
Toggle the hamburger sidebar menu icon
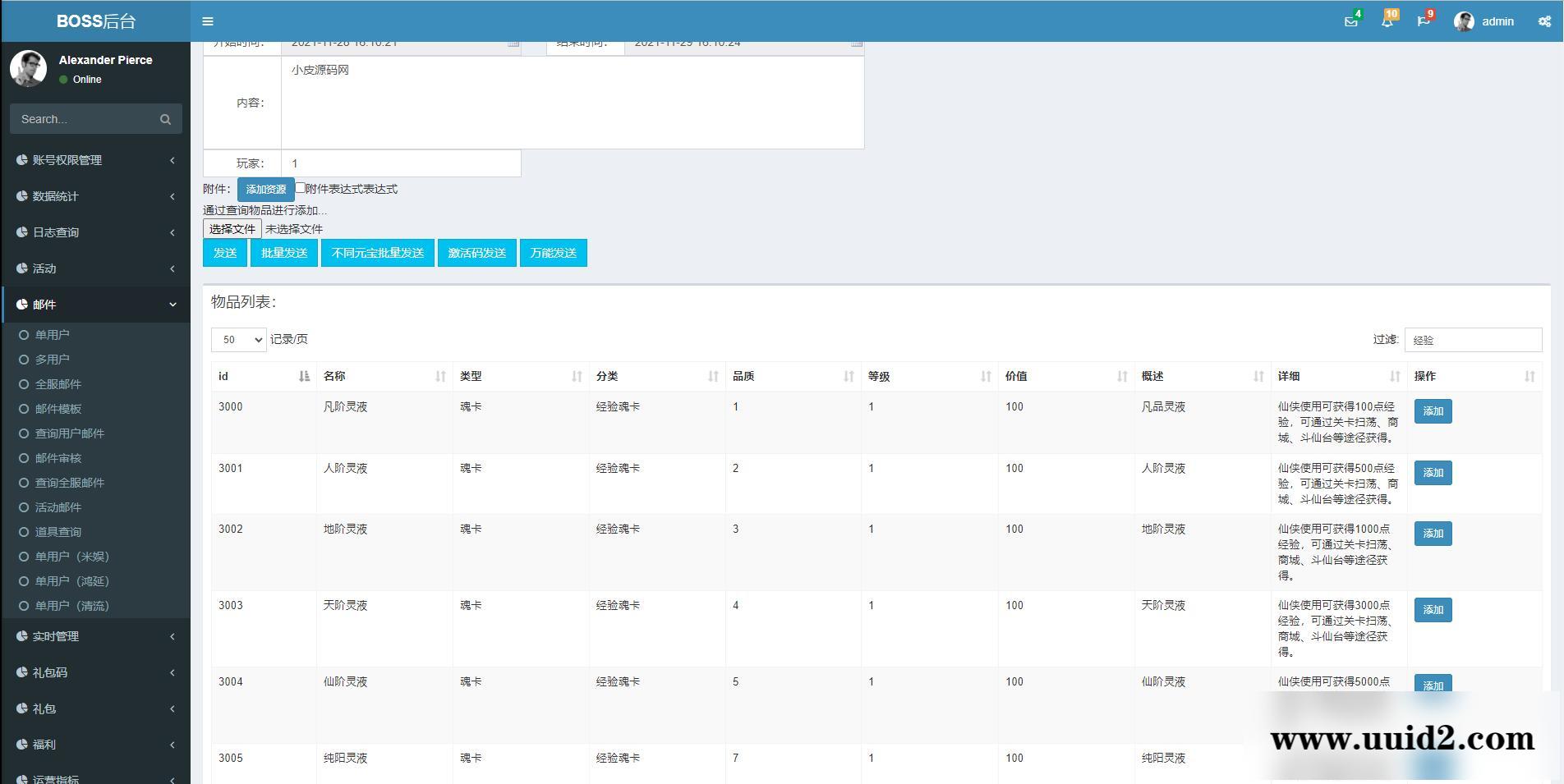pyautogui.click(x=208, y=21)
